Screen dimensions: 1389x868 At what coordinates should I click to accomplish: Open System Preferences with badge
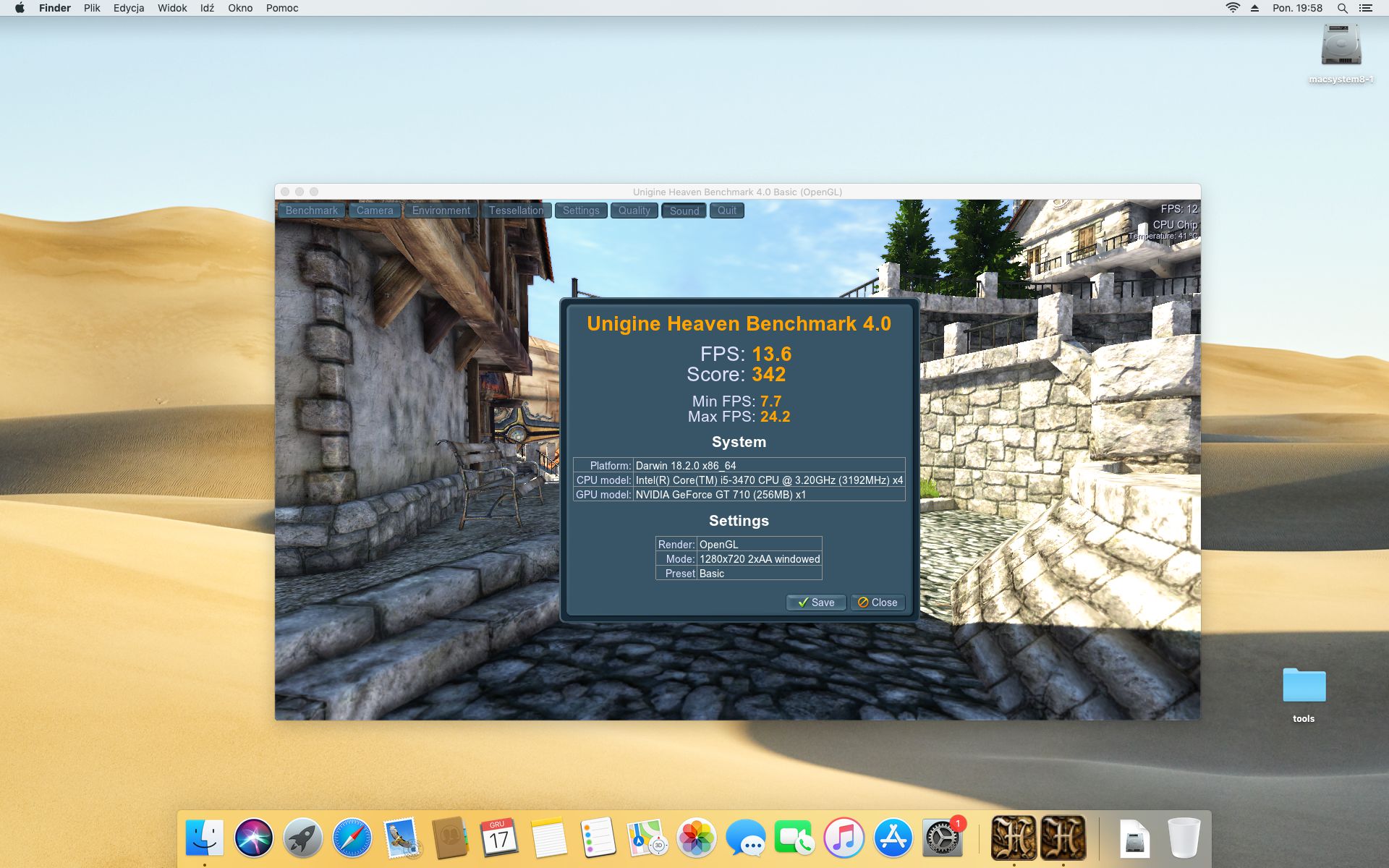[x=942, y=838]
